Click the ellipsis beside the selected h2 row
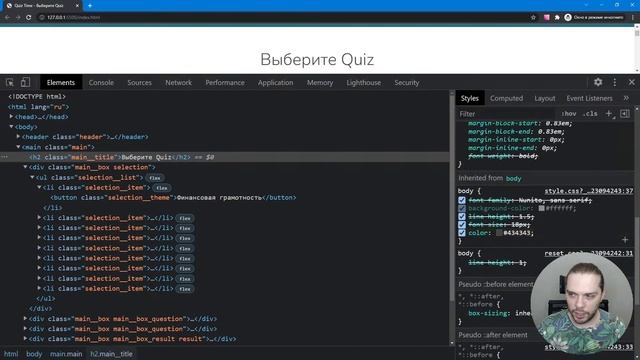The width and height of the screenshot is (640, 360). pos(4,157)
